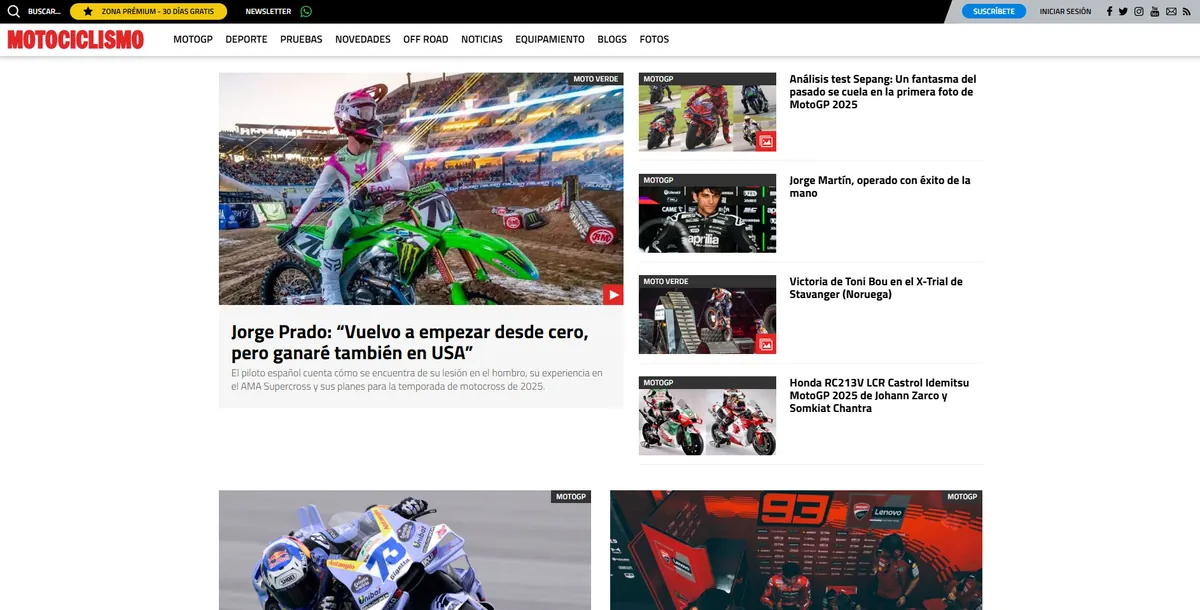1200x610 pixels.
Task: Click the Jorge Martín Aprilia thumbnail
Action: (x=707, y=213)
